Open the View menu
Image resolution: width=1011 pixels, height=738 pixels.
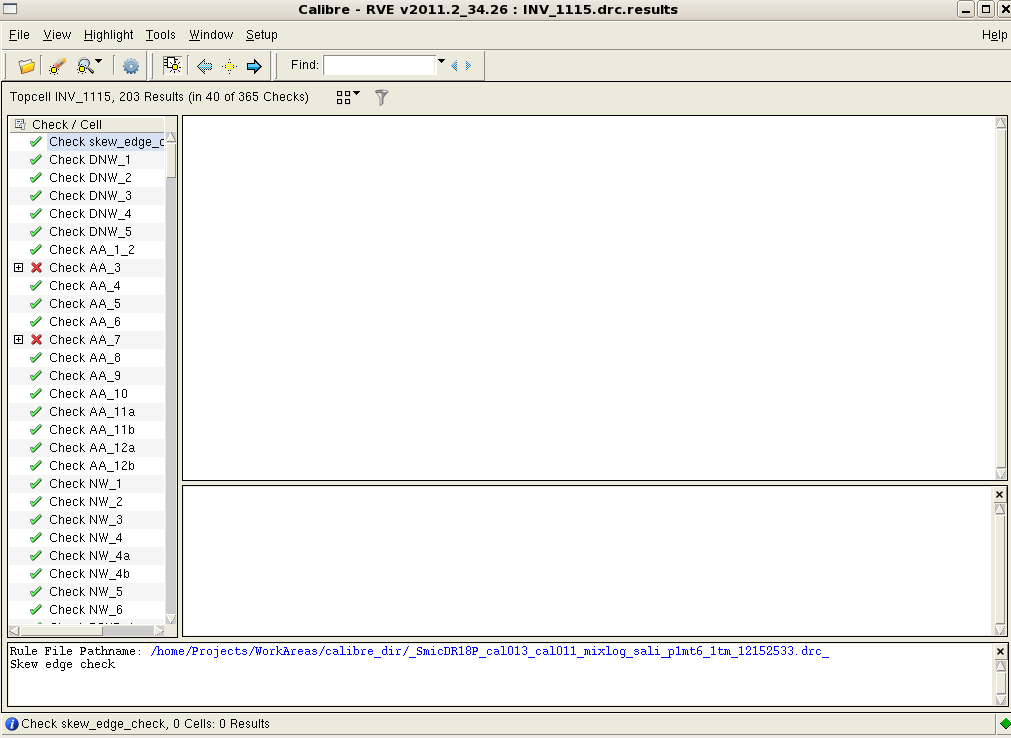[57, 35]
